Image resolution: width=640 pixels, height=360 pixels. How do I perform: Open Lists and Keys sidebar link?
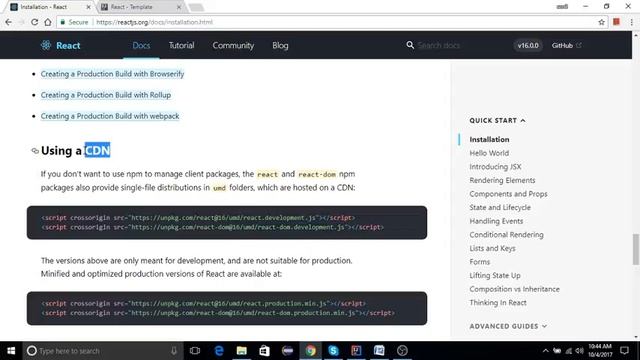(492, 248)
